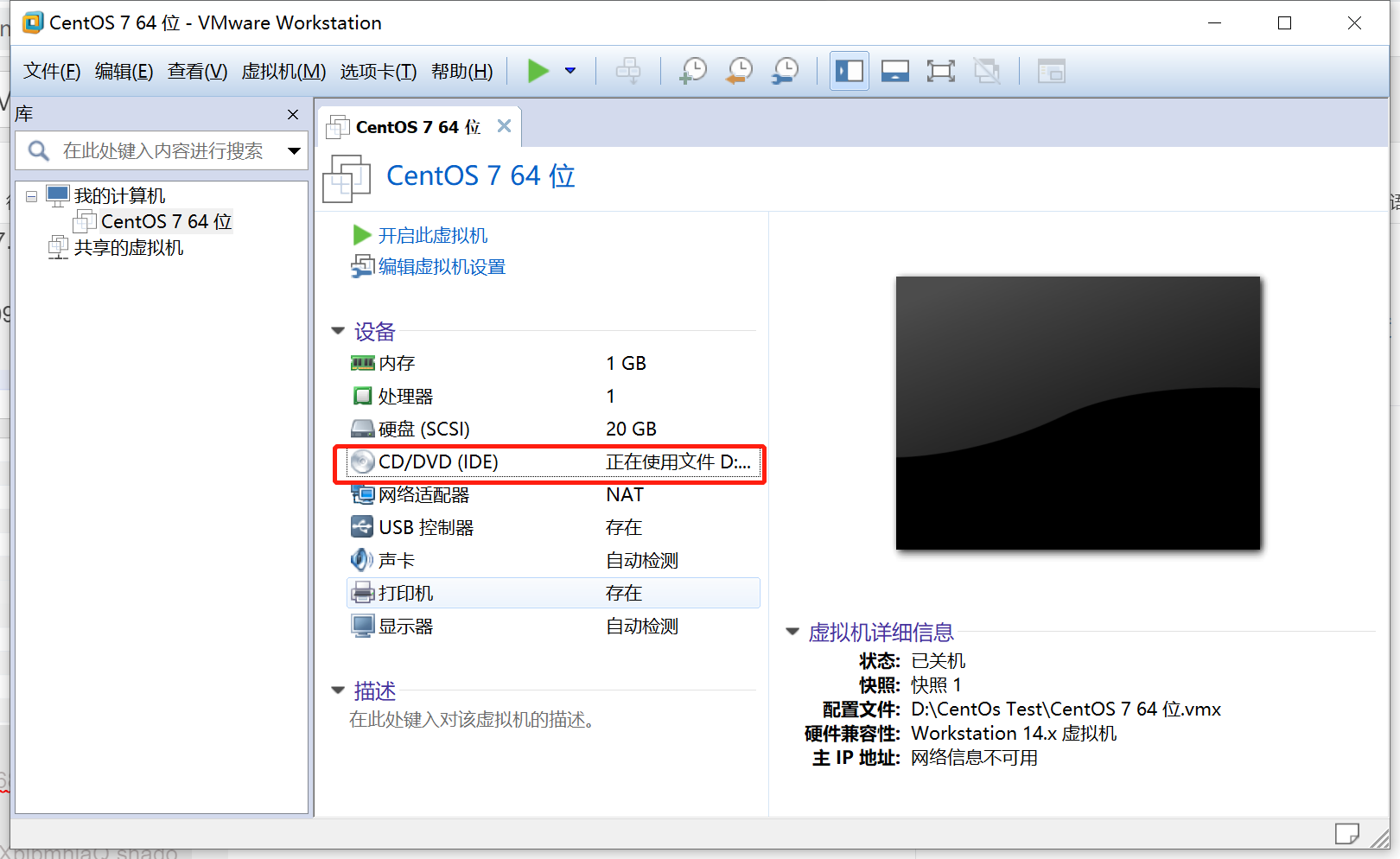Viewport: 1400px width, 859px height.
Task: Revert to snapshot using the clock-arrow toolbar icon
Action: (x=739, y=71)
